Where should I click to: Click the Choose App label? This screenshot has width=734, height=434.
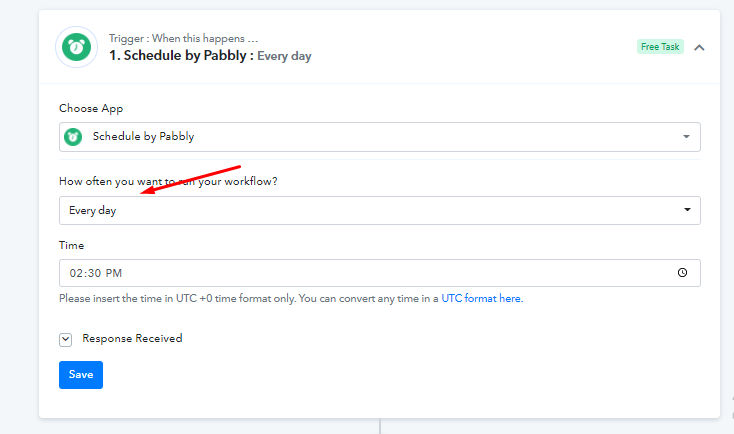pos(91,109)
